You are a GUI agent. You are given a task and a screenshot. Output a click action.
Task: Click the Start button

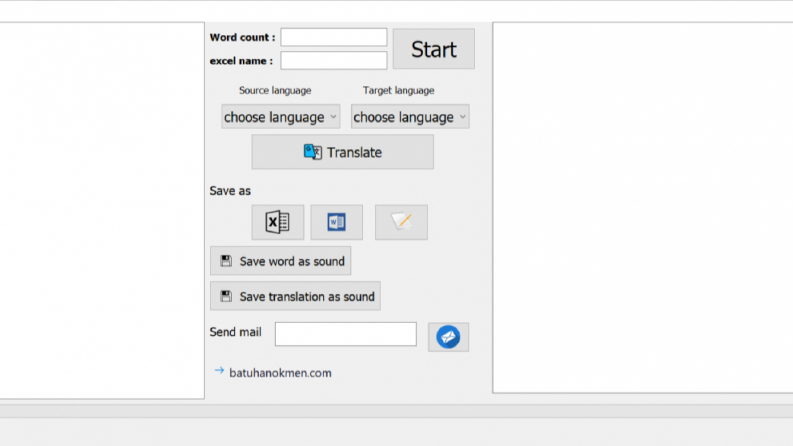[x=433, y=49]
